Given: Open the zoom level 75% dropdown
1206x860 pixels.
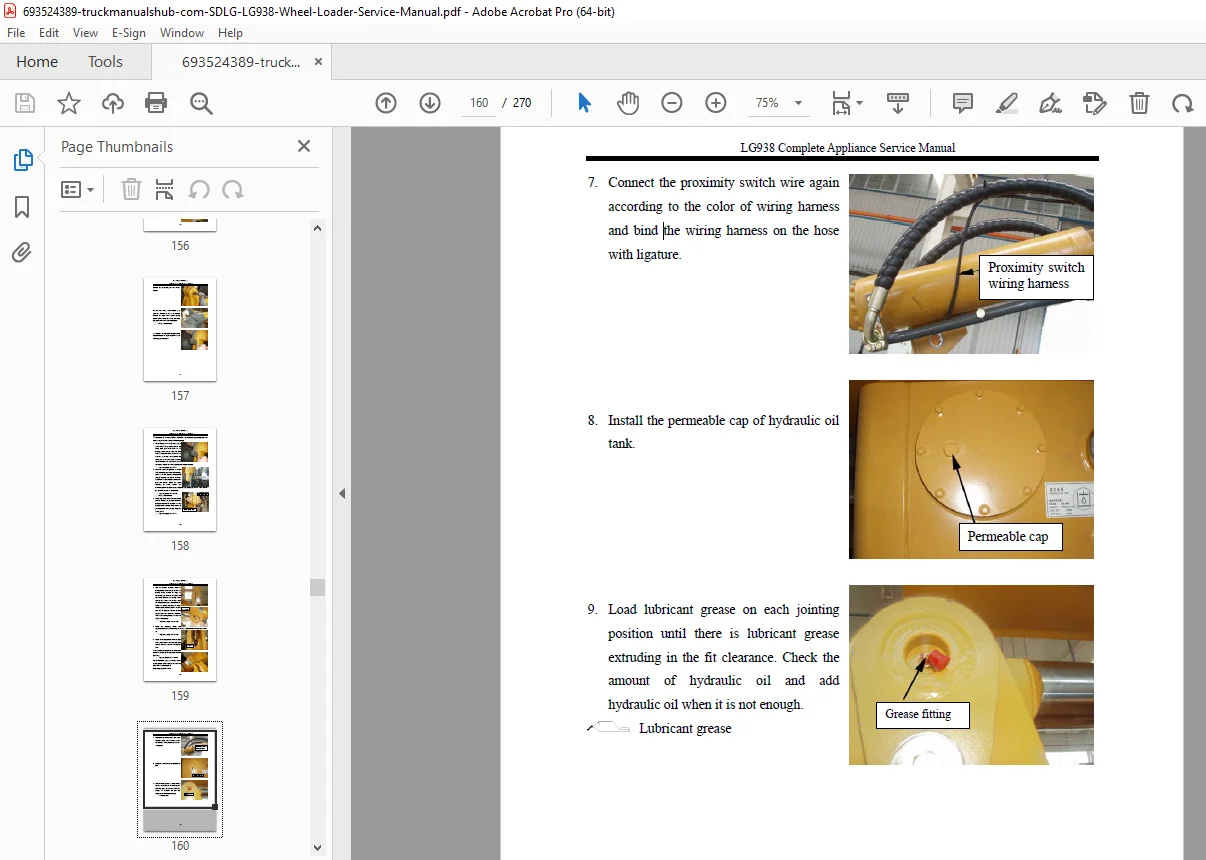Looking at the screenshot, I should [778, 103].
